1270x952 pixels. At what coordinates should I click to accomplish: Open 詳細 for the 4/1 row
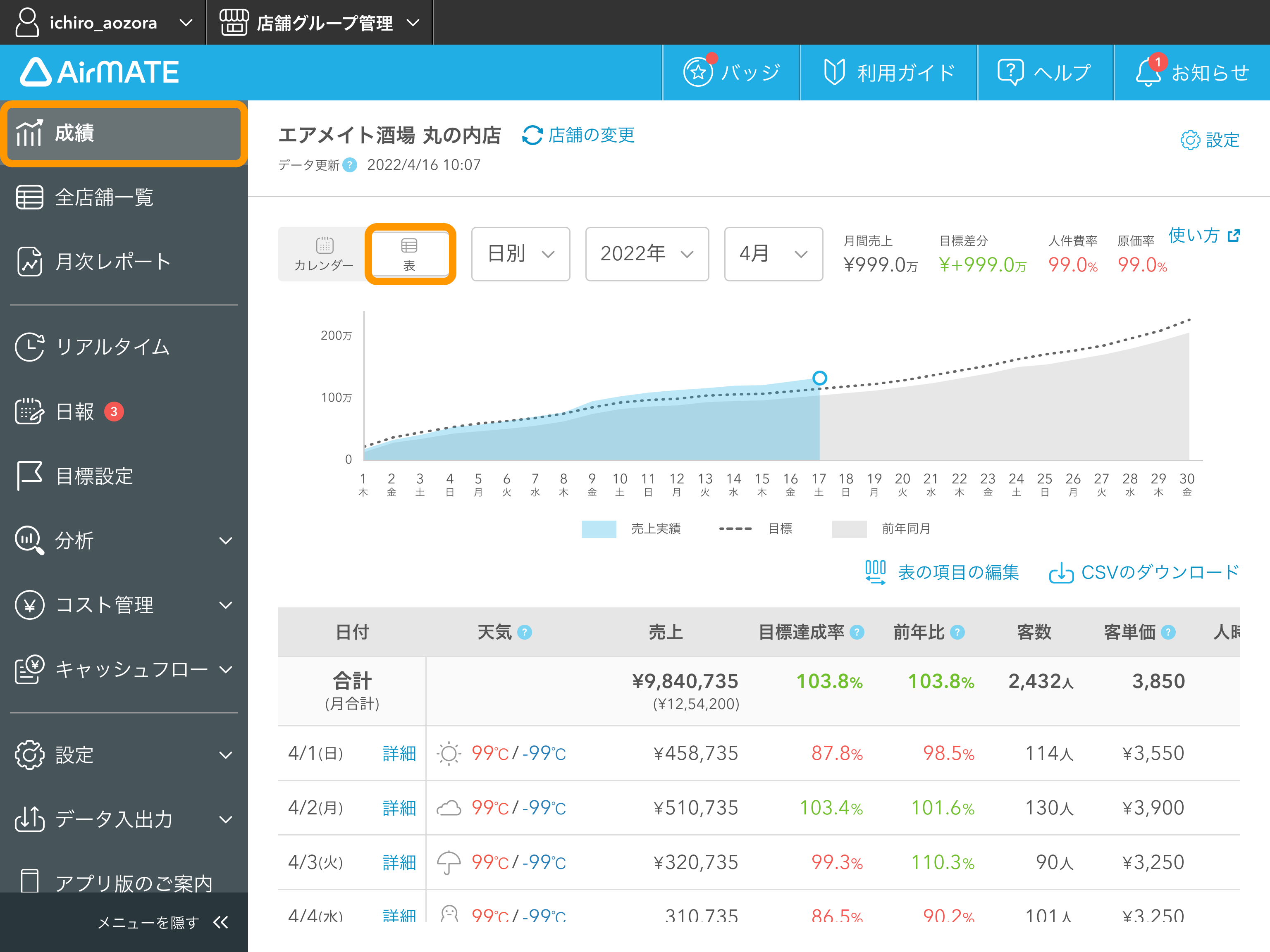(399, 753)
